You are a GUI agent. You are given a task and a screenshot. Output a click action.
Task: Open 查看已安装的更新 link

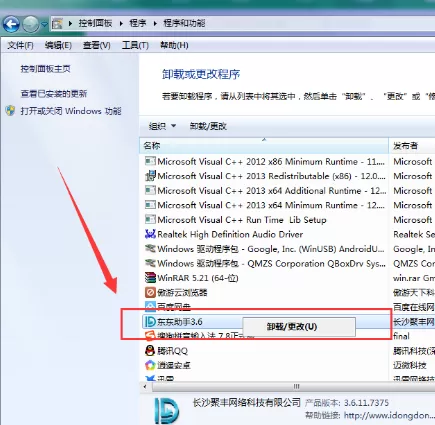(x=54, y=94)
